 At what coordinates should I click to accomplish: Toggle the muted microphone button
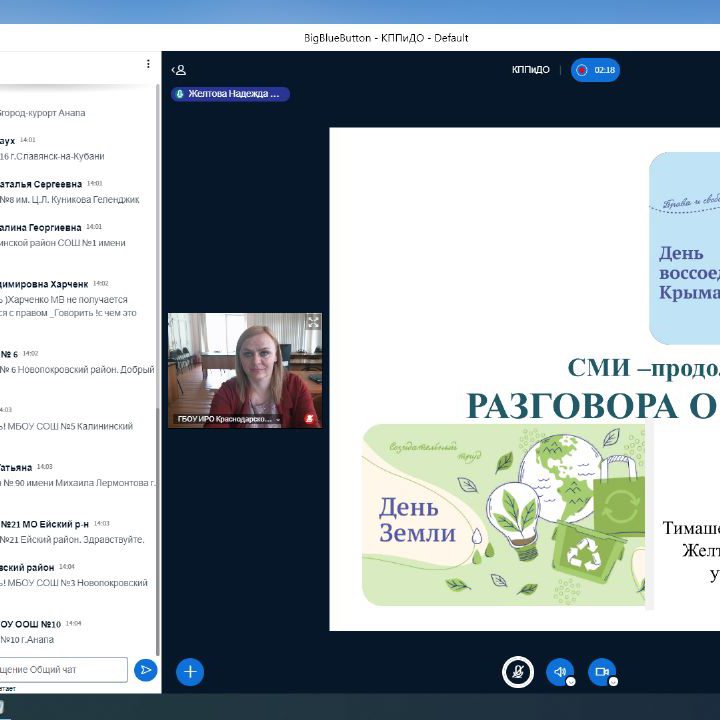pos(517,672)
